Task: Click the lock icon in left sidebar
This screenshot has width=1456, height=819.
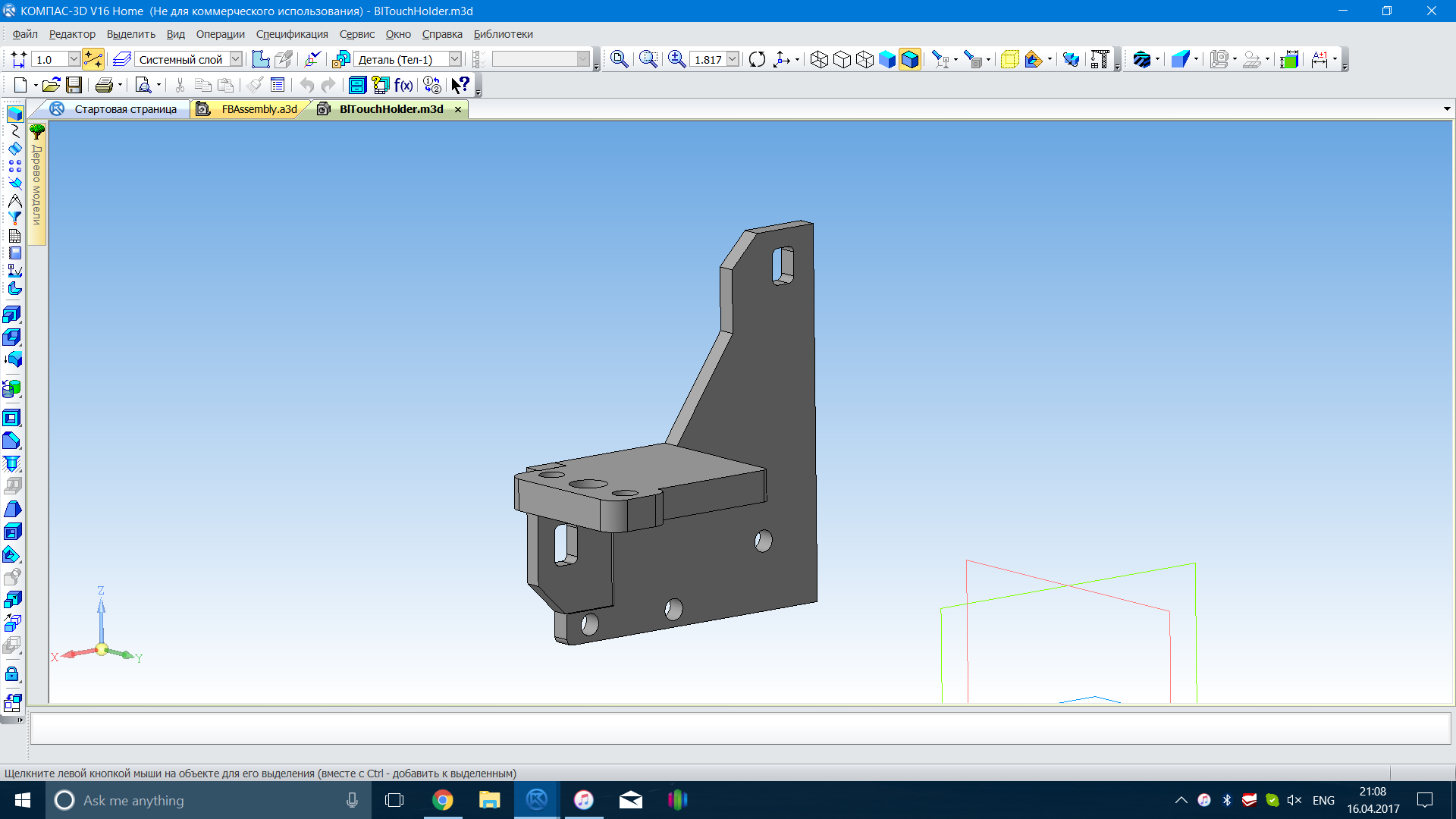Action: [12, 674]
